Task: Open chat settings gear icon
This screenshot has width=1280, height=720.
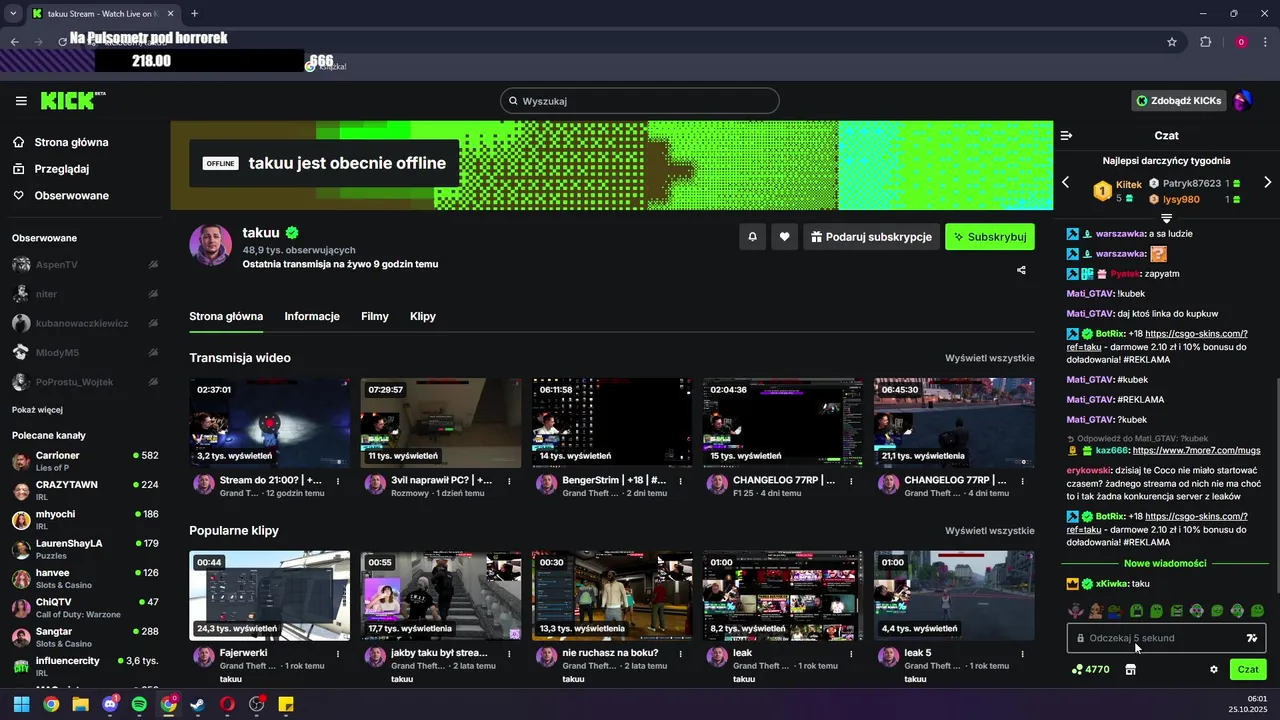Action: pyautogui.click(x=1214, y=670)
